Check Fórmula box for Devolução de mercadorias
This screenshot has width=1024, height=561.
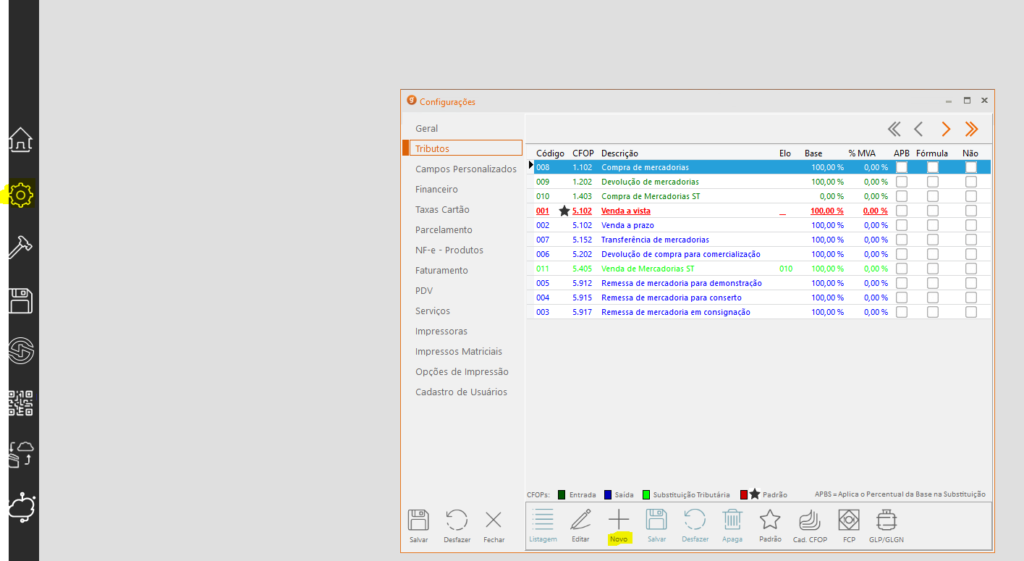932,182
